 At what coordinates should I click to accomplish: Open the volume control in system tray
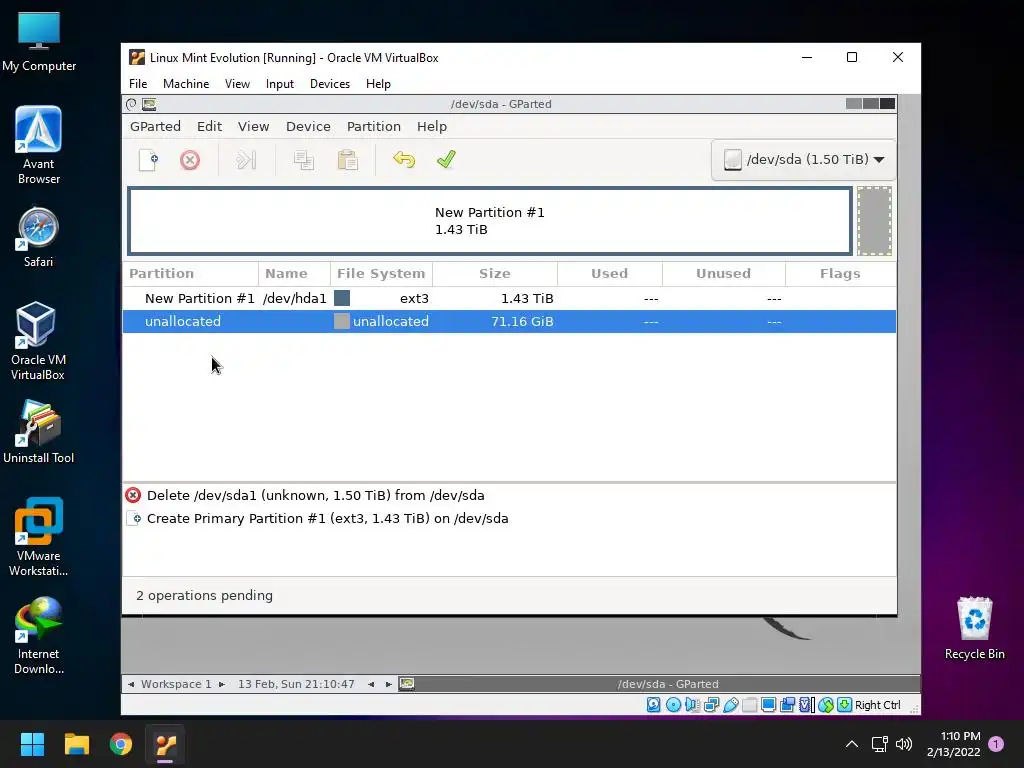(904, 744)
